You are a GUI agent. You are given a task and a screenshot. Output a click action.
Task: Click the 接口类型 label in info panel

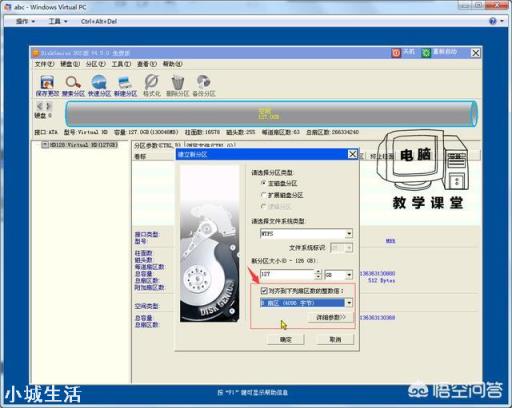(x=147, y=235)
